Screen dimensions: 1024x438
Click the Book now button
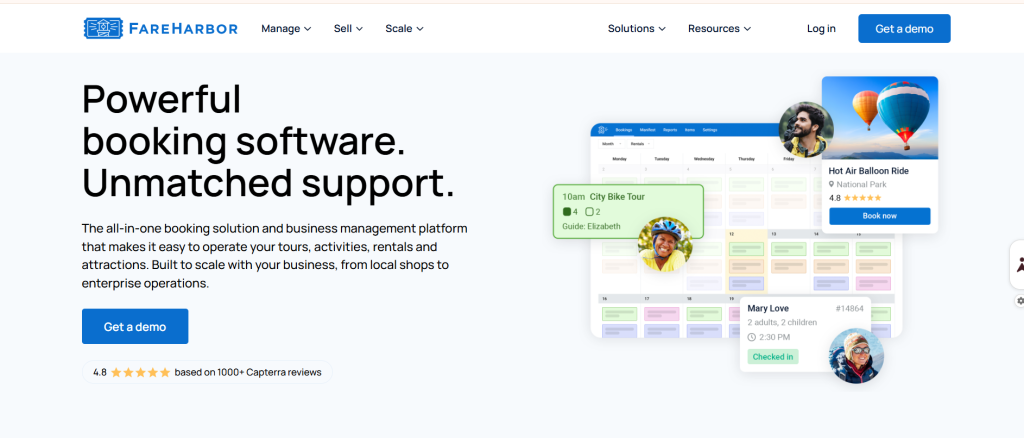coord(880,216)
